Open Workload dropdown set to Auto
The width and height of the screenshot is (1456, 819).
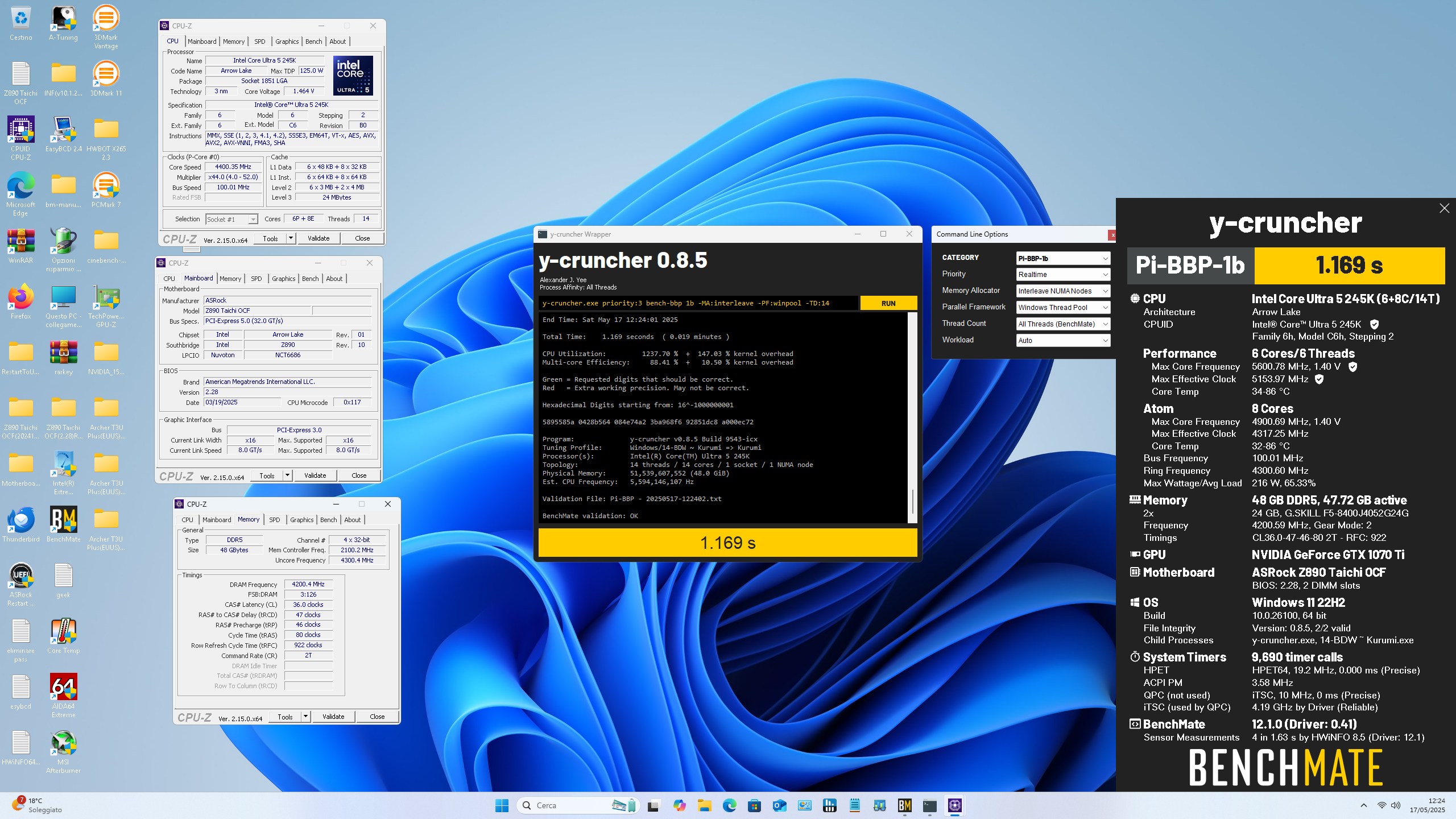click(1062, 340)
